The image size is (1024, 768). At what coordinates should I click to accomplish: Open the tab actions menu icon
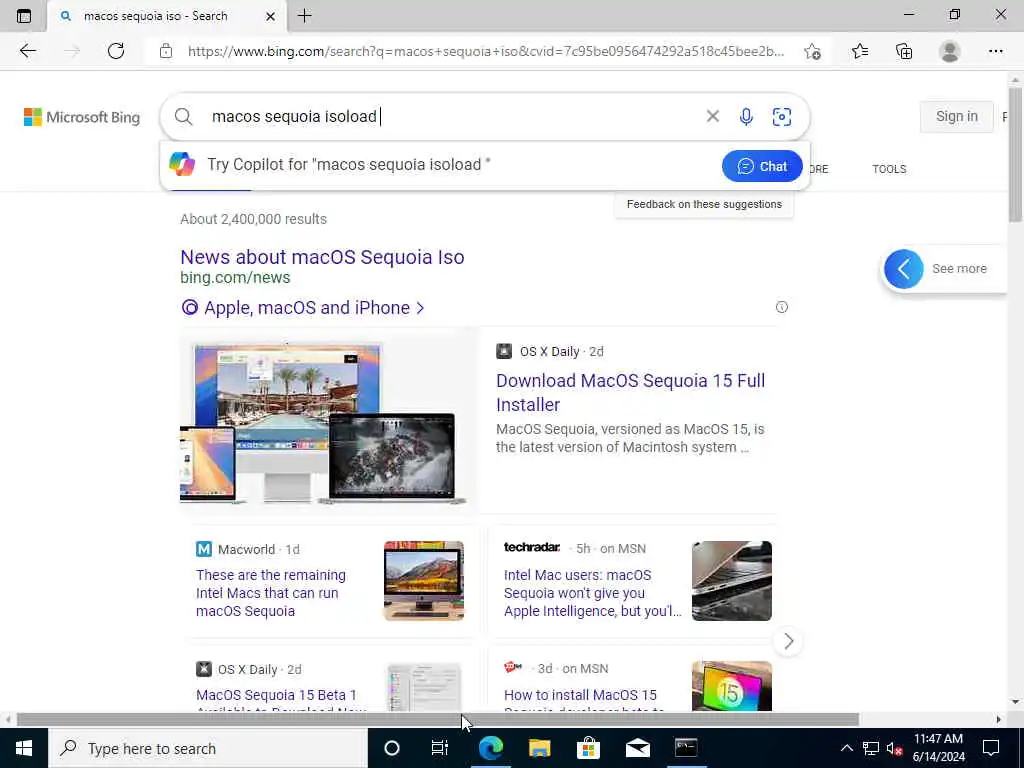click(24, 16)
